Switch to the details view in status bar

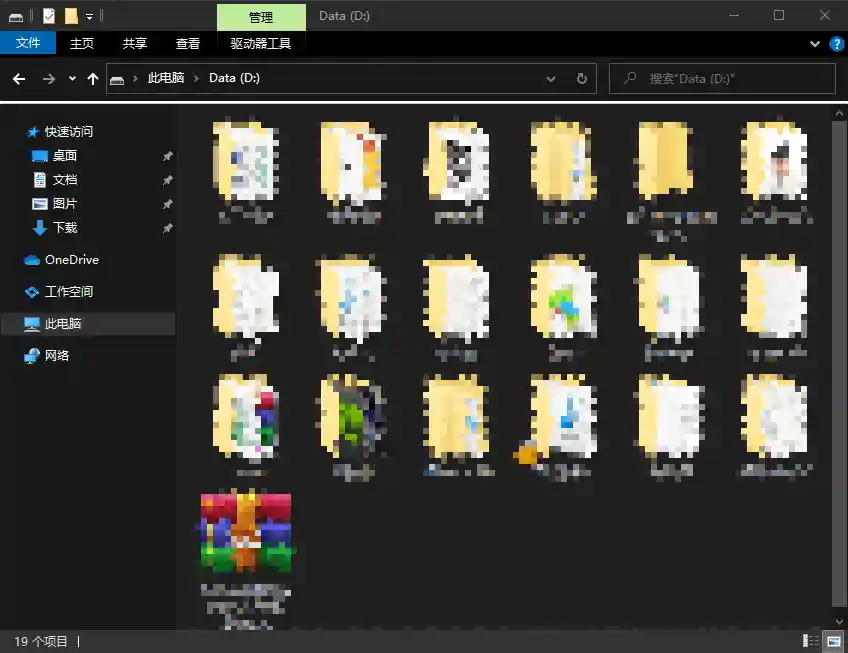[812, 641]
